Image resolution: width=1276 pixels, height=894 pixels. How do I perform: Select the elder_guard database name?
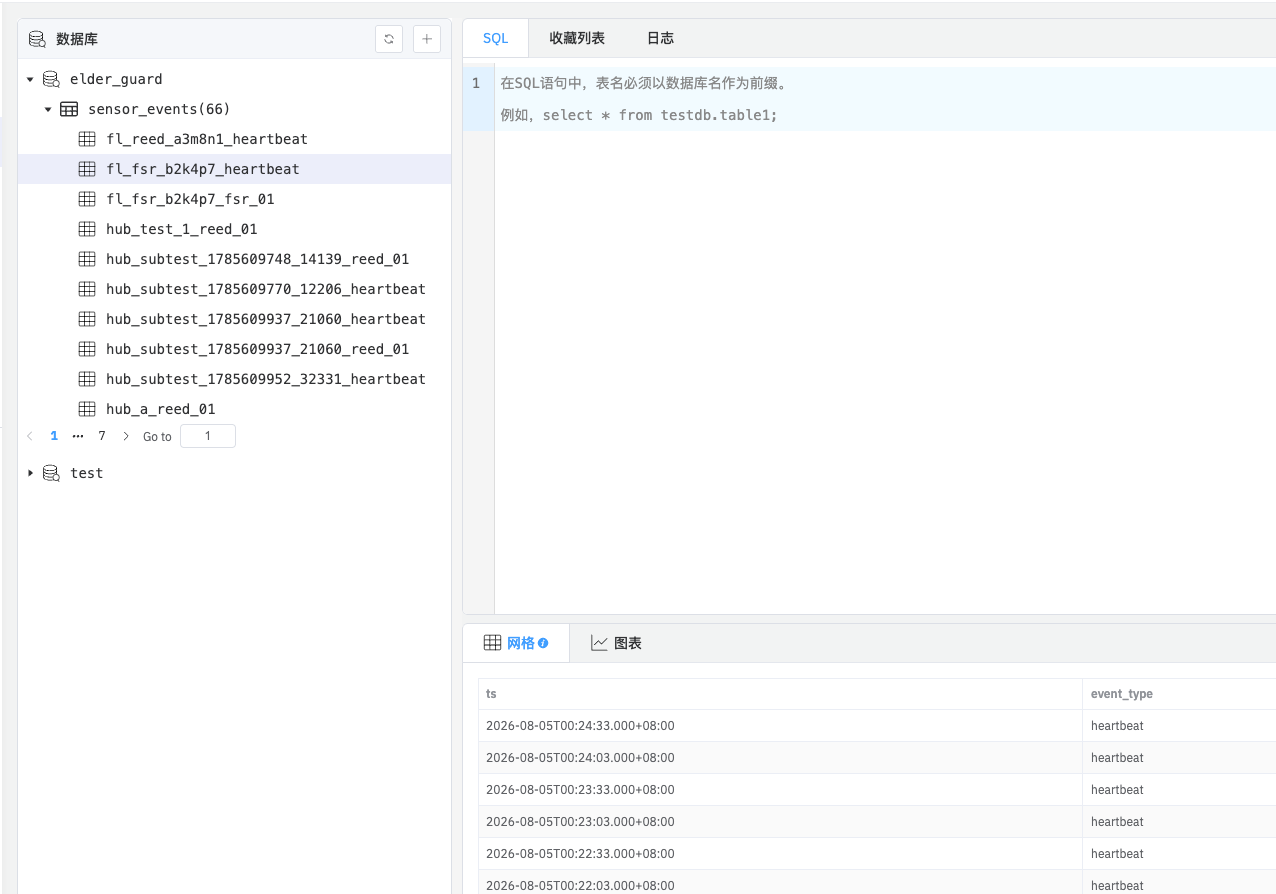coord(116,79)
